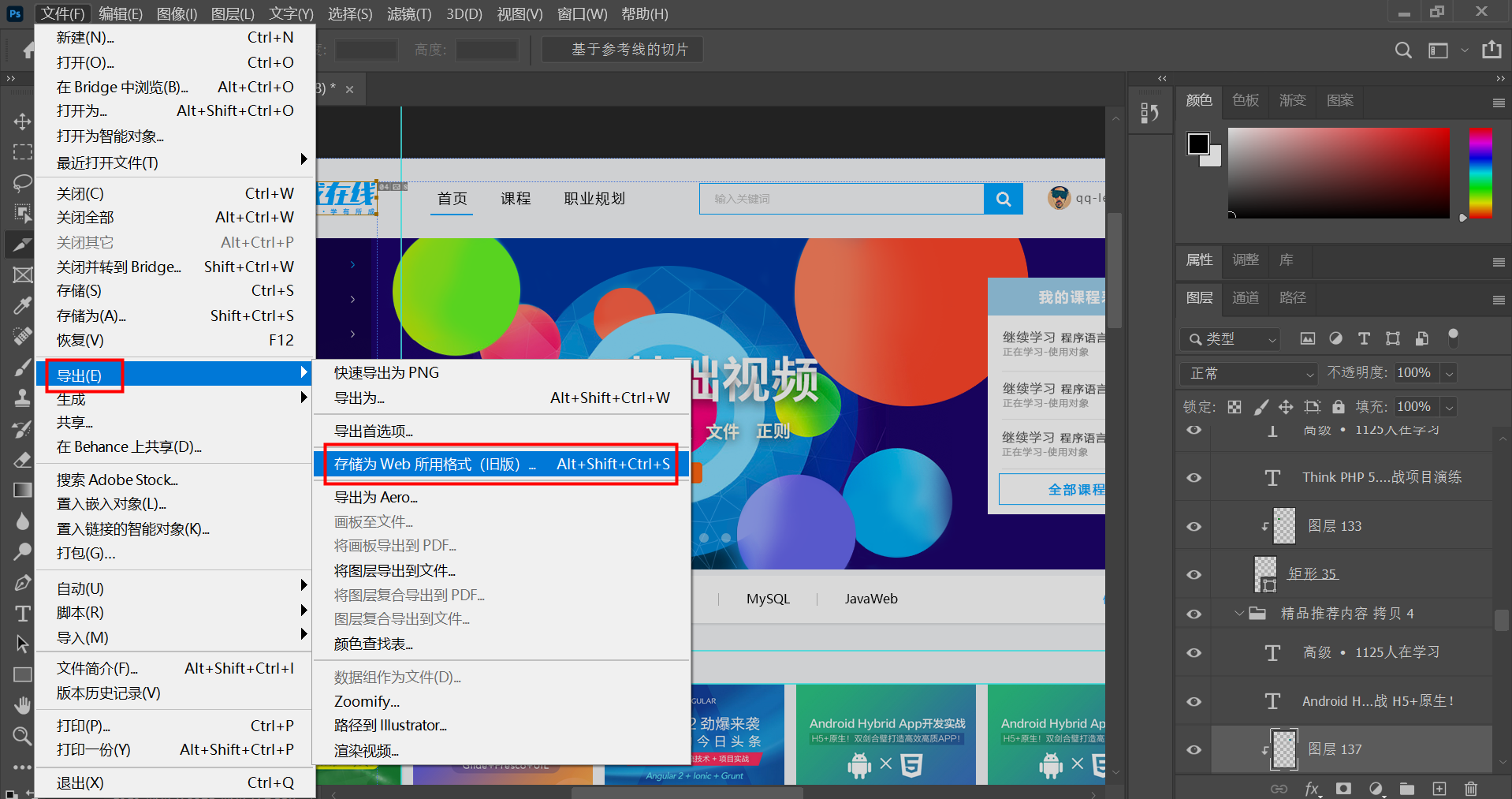Image resolution: width=1512 pixels, height=799 pixels.
Task: Choose 存储为(A)... in File menu
Action: 175,315
